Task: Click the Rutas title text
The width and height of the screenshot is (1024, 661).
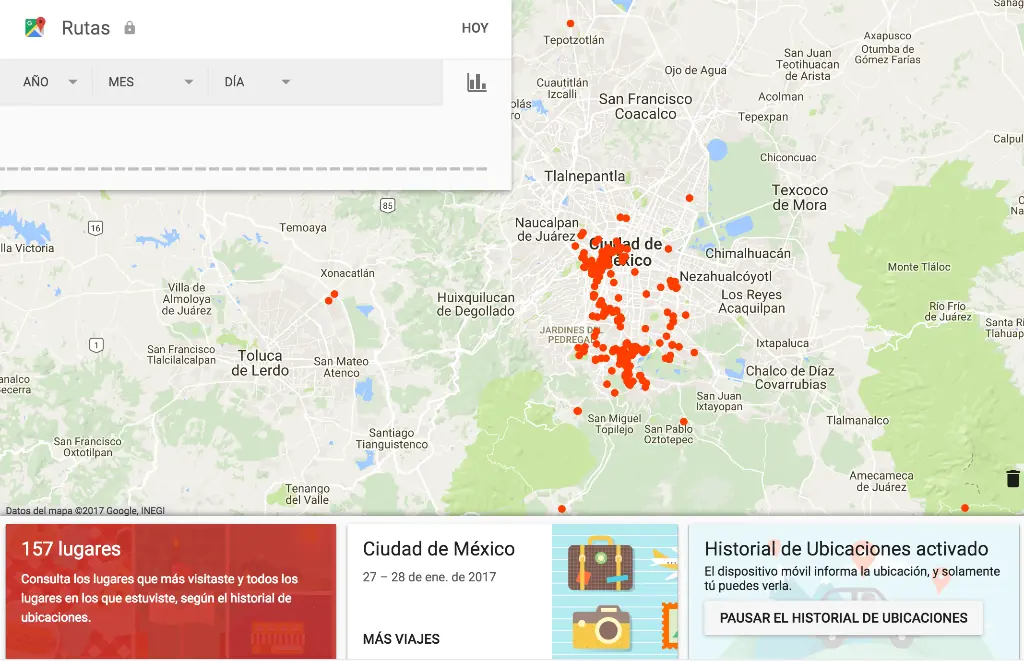Action: (x=86, y=28)
